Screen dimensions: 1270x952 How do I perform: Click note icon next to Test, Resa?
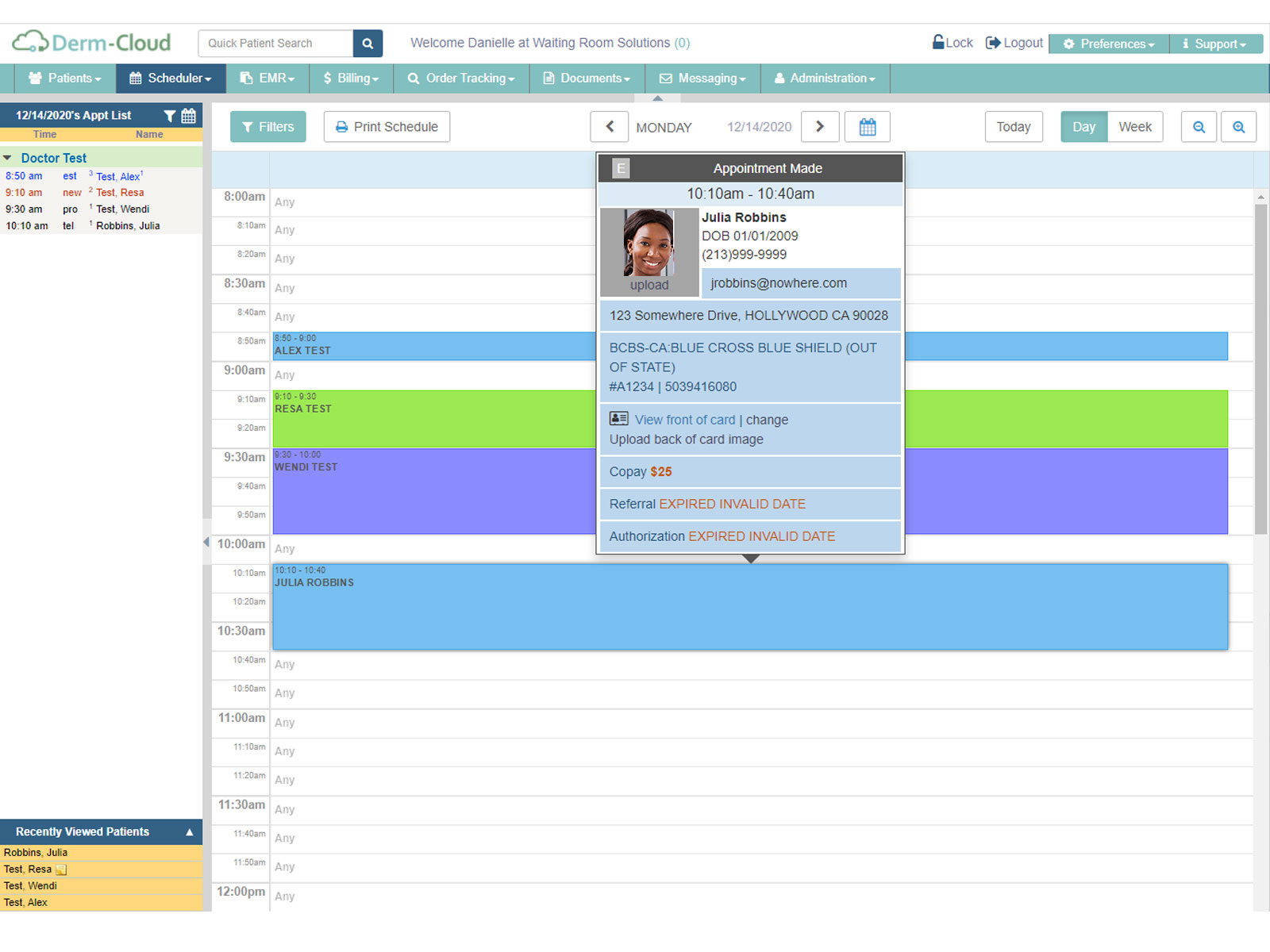[61, 870]
